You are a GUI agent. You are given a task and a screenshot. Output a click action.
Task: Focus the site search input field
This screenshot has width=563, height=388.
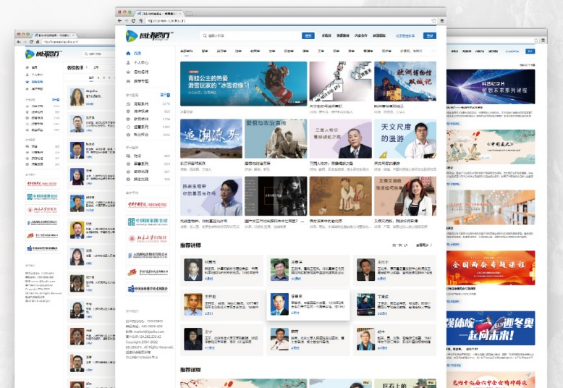point(251,36)
